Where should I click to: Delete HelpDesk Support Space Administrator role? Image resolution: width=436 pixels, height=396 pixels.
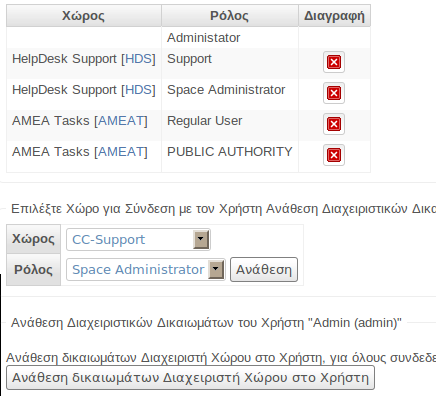tap(334, 93)
